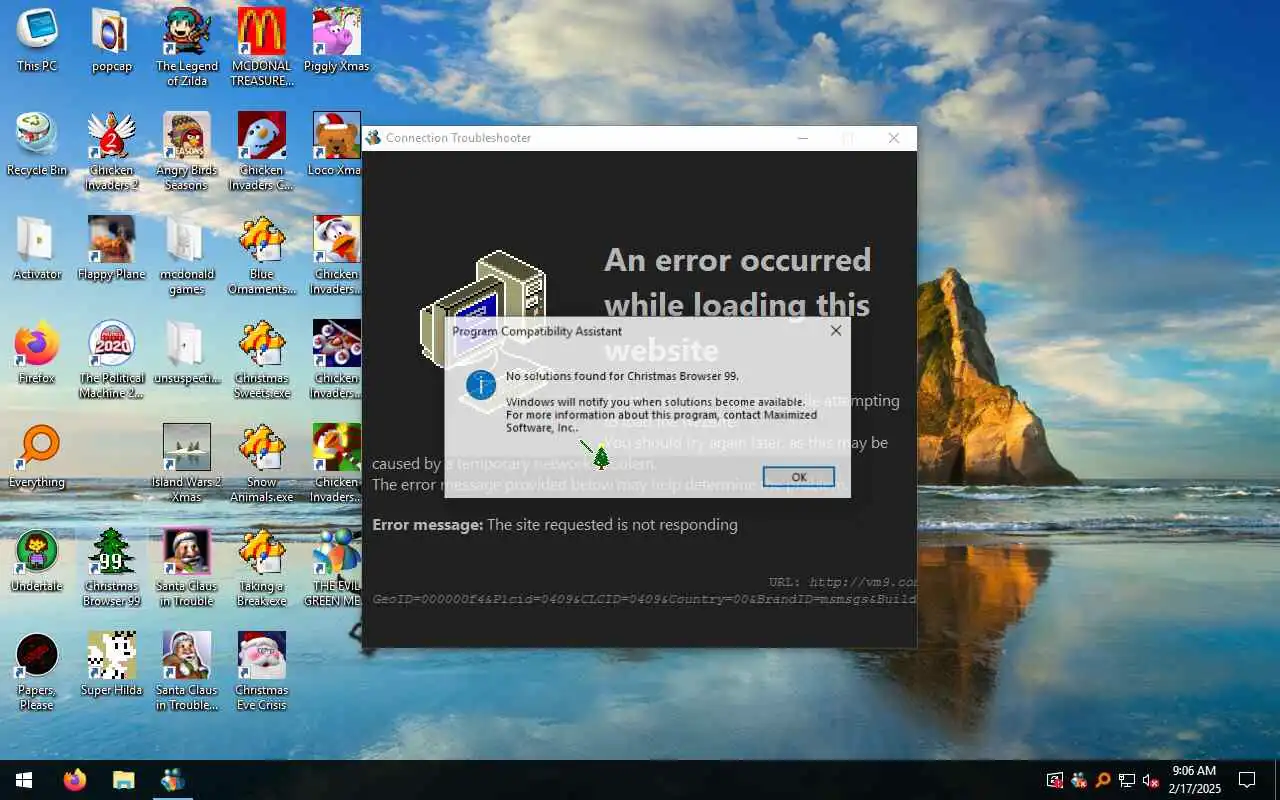
Task: Launch Island Wars 2 Xmas
Action: click(x=186, y=463)
